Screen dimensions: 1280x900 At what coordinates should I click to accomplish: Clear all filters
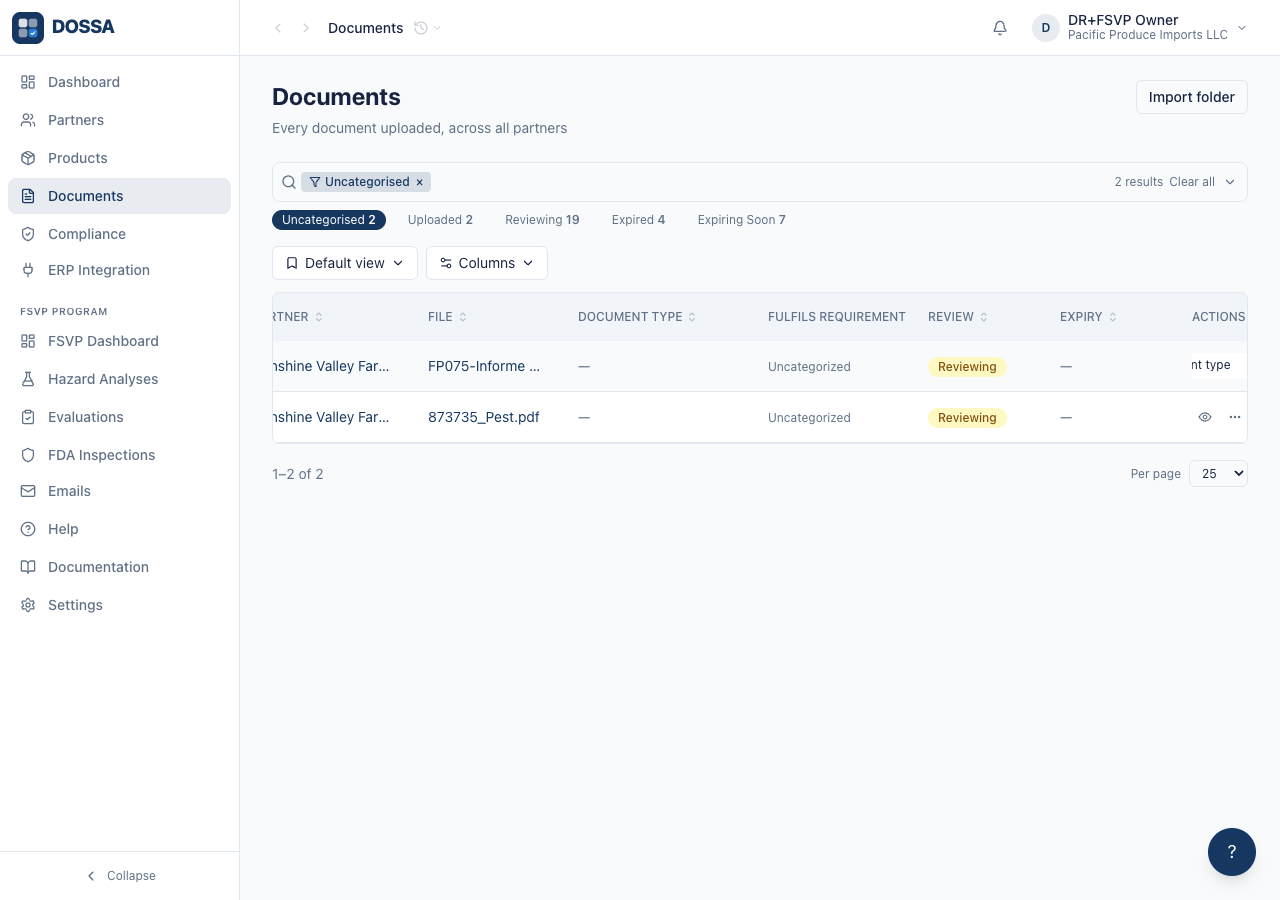1192,182
